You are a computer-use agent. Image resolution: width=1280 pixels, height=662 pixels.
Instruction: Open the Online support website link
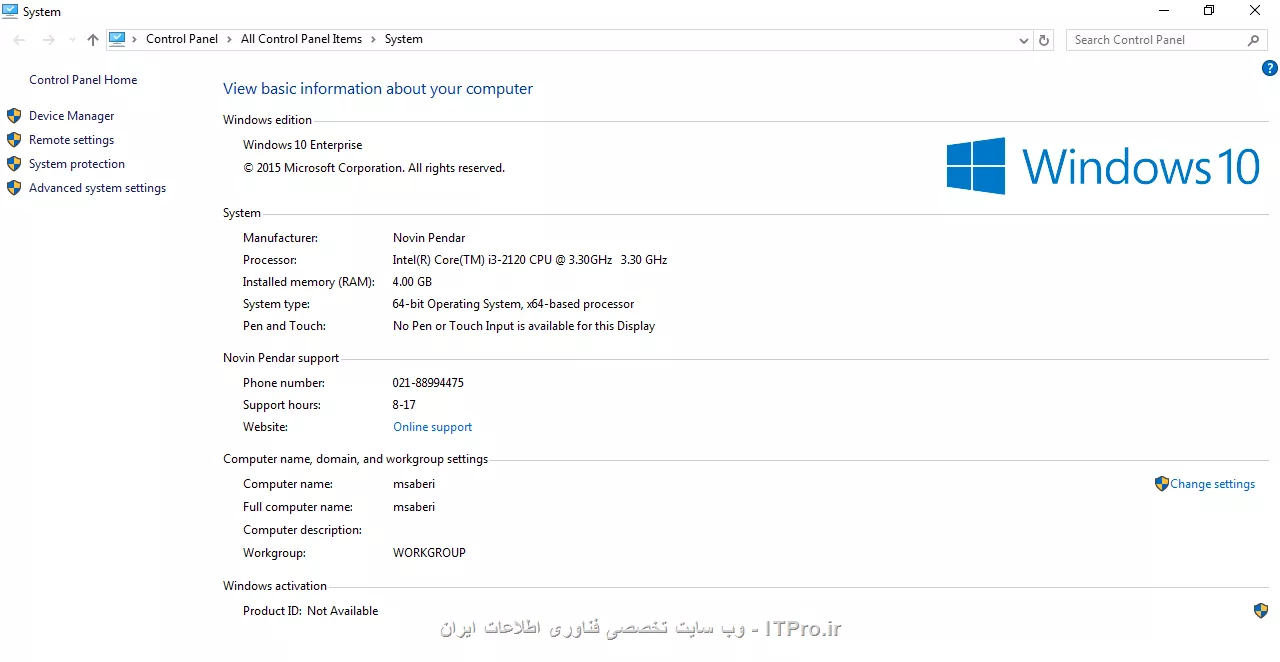432,427
